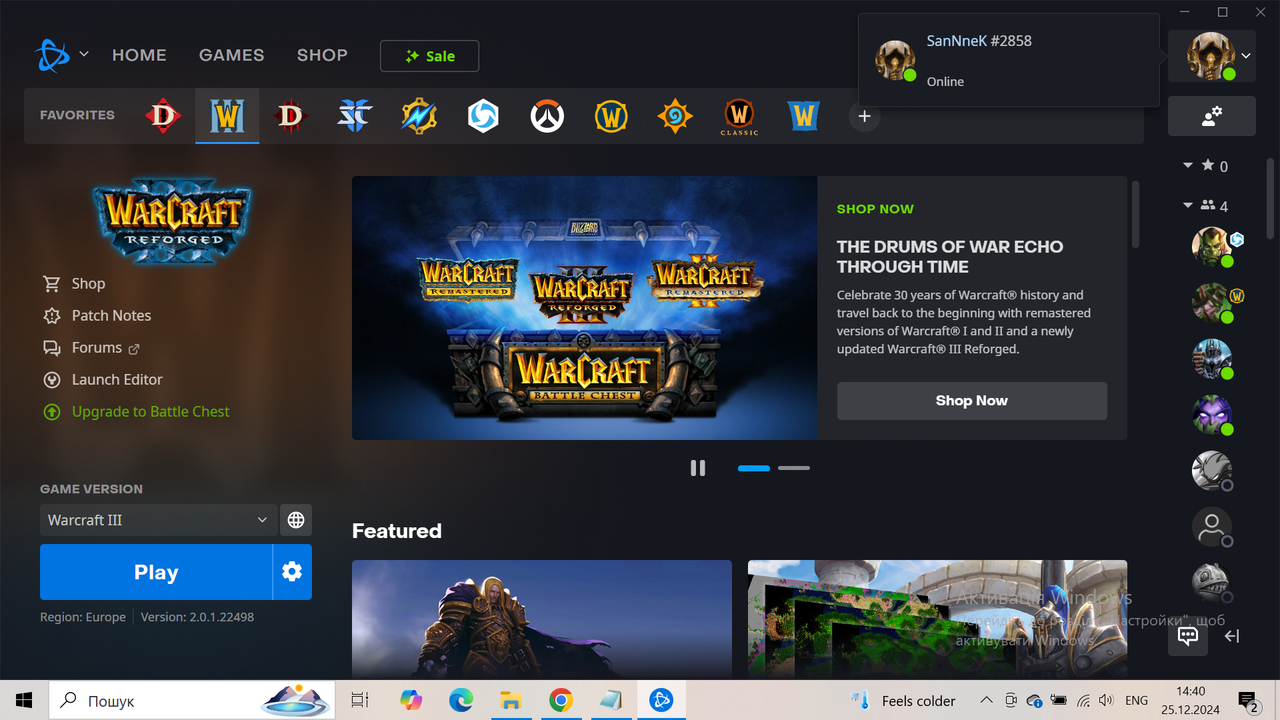Click the Warcraft Battle Chest banner image
This screenshot has height=720, width=1280.
coord(585,308)
